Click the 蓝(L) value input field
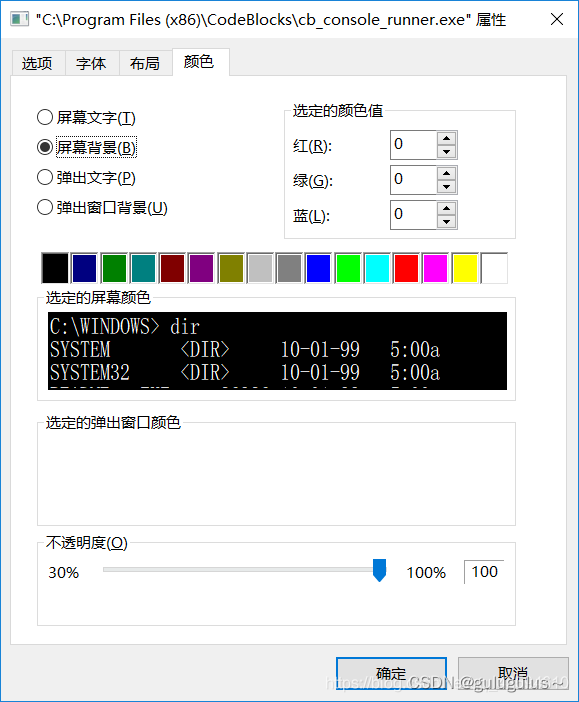The width and height of the screenshot is (579, 702). pos(413,214)
